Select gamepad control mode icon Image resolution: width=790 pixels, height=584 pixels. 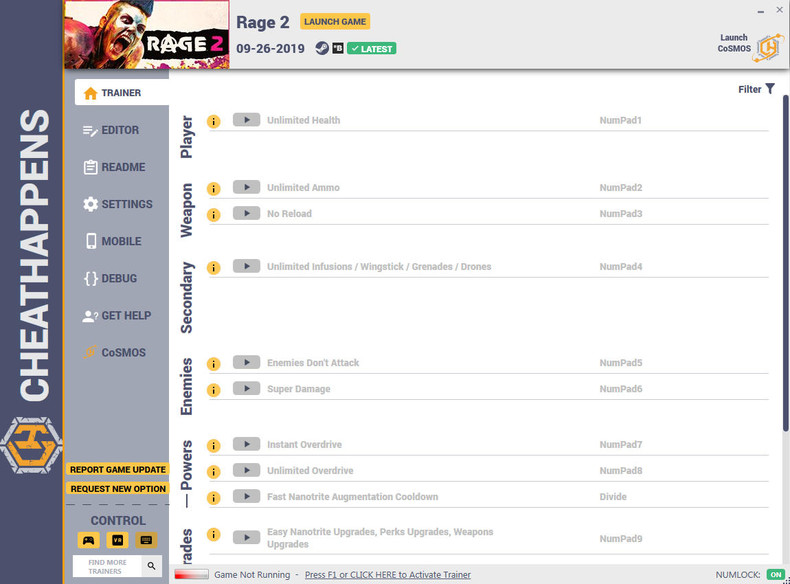coord(89,540)
